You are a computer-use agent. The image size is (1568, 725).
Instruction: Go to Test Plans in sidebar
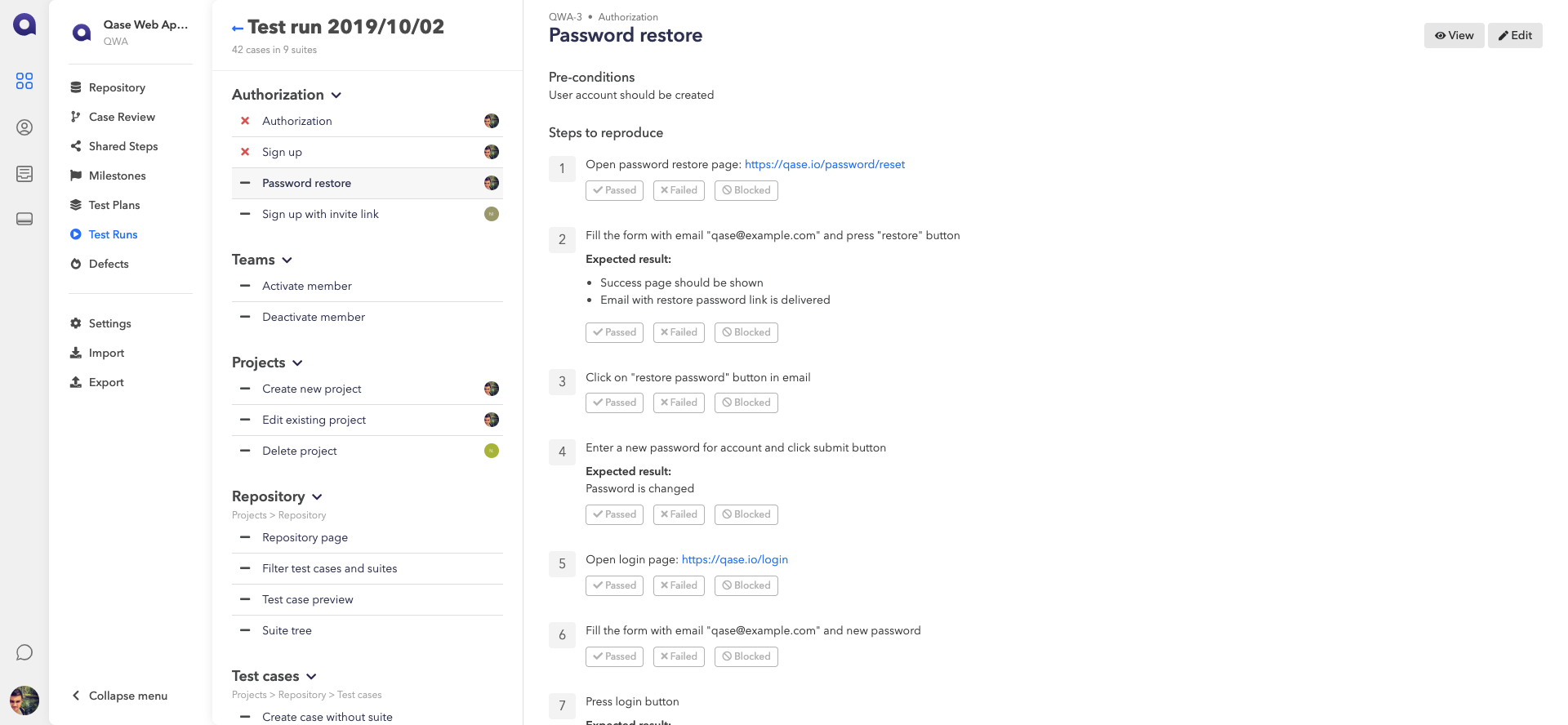(x=114, y=205)
